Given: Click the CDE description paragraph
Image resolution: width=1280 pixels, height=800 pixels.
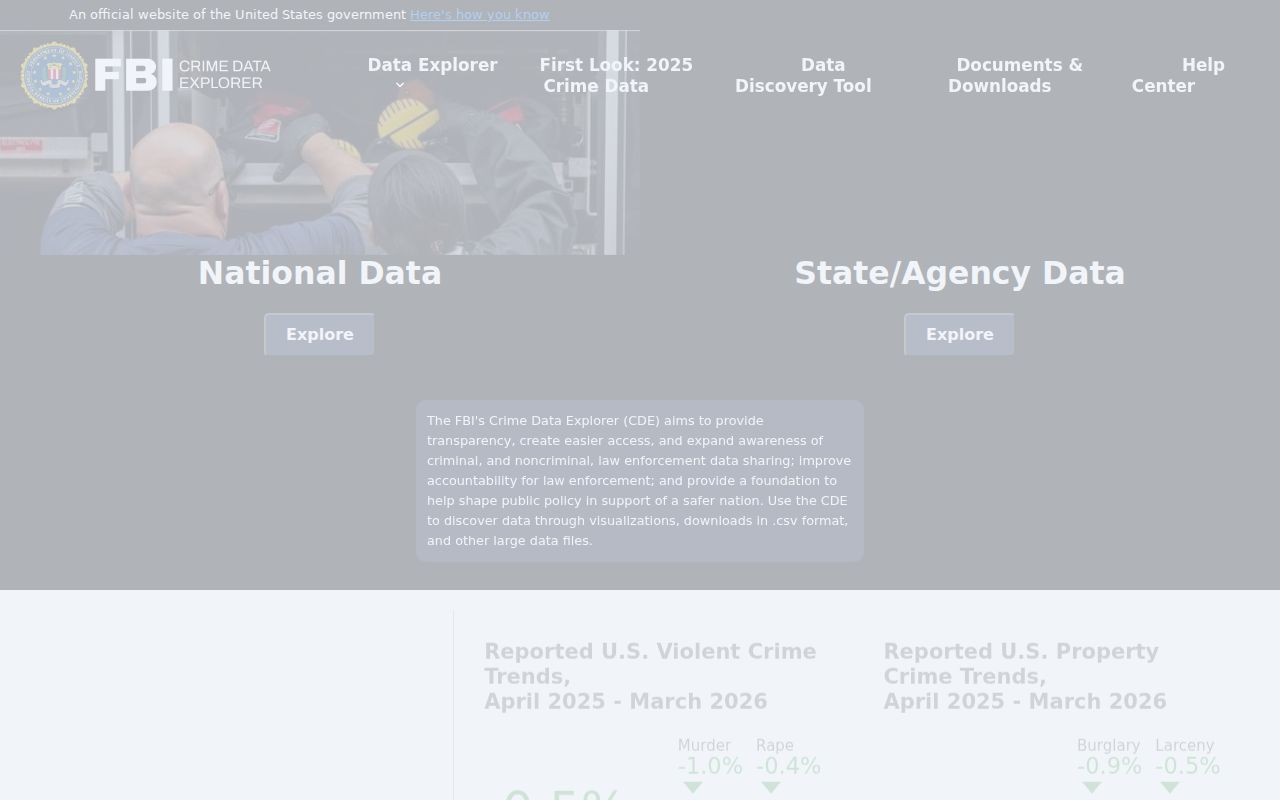Looking at the screenshot, I should (x=639, y=480).
